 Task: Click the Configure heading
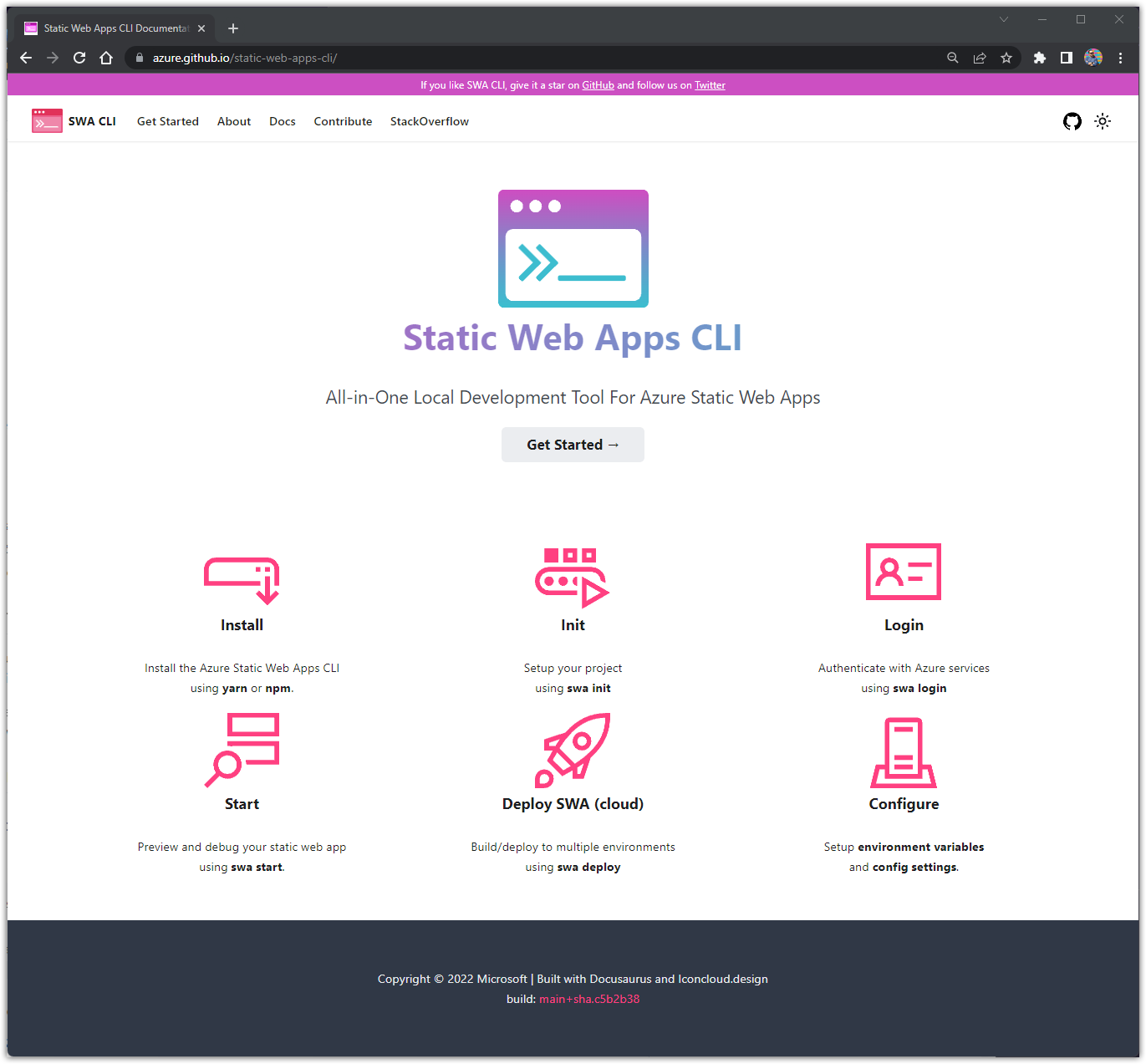tap(904, 804)
